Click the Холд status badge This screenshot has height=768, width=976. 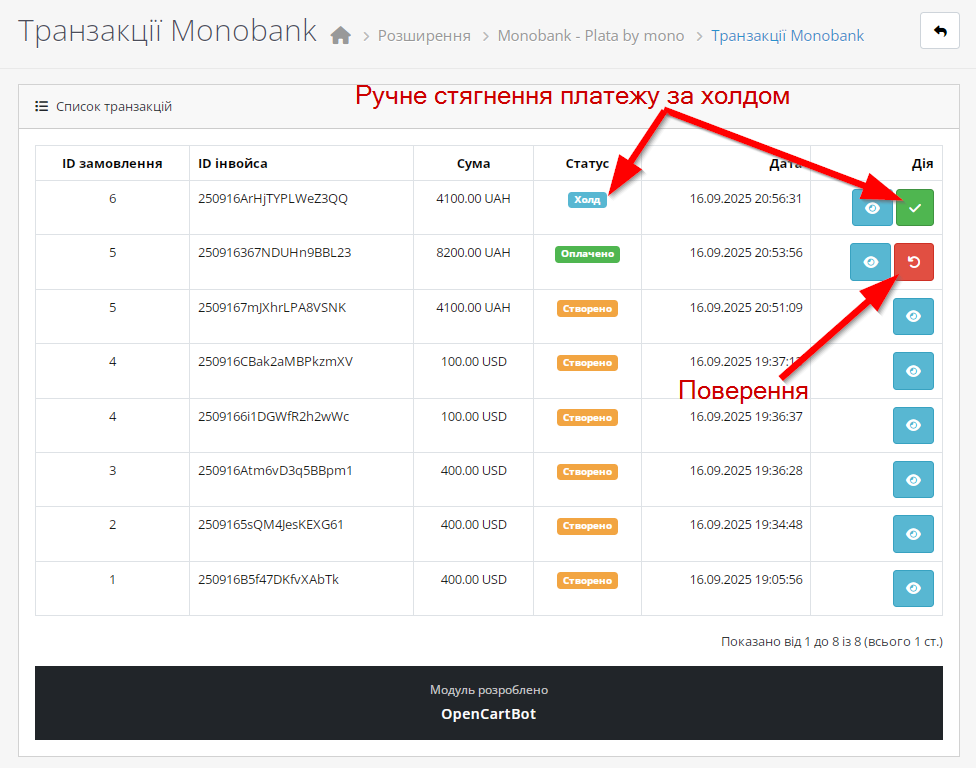pos(587,200)
